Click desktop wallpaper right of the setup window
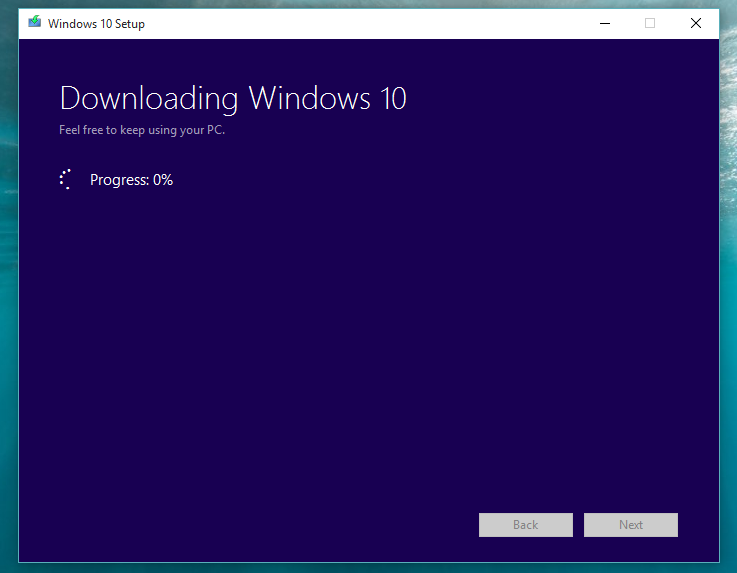 click(x=728, y=300)
